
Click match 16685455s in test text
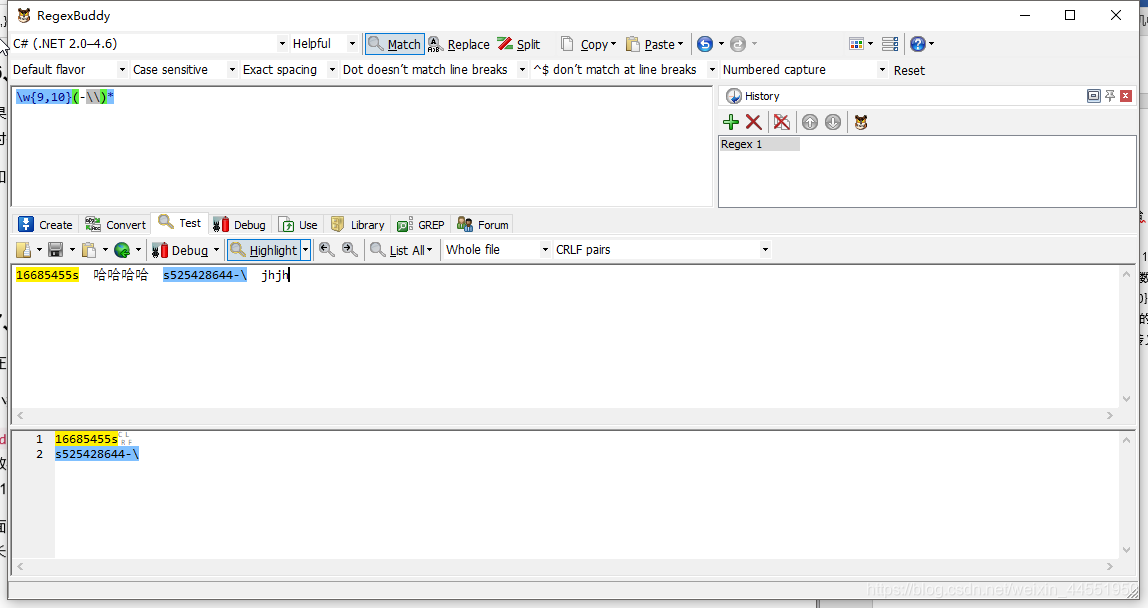47,275
